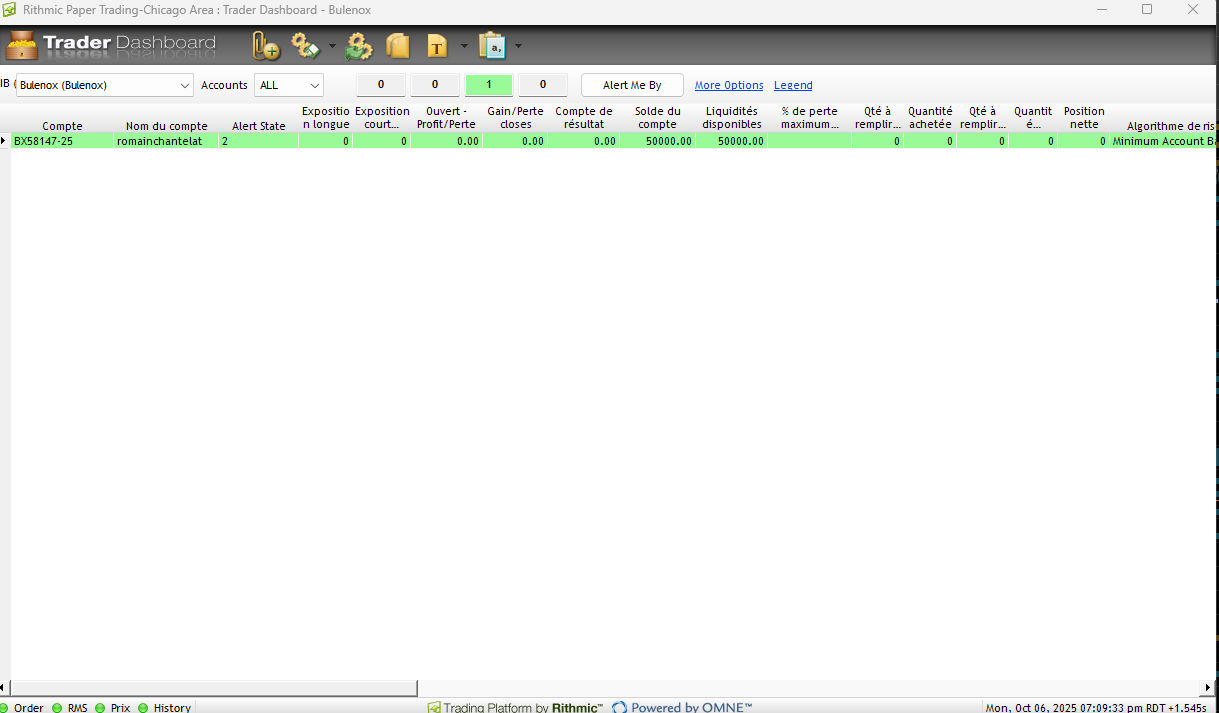Click the Powered by OMNE logo

click(x=682, y=707)
